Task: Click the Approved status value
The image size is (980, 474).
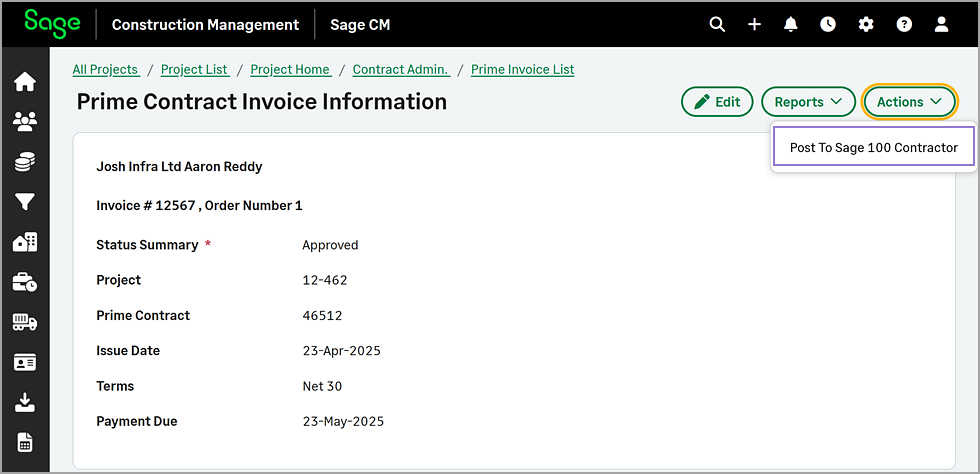Action: tap(330, 245)
